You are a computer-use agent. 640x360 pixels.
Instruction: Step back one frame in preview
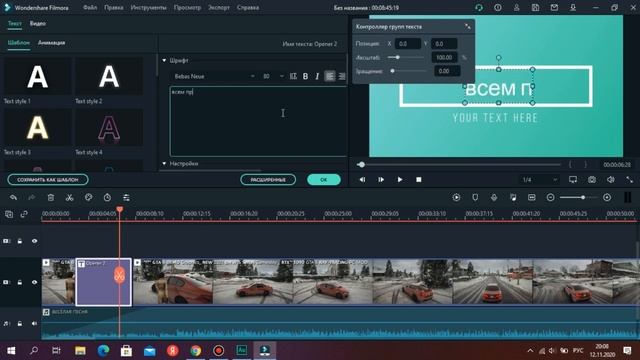tap(362, 180)
